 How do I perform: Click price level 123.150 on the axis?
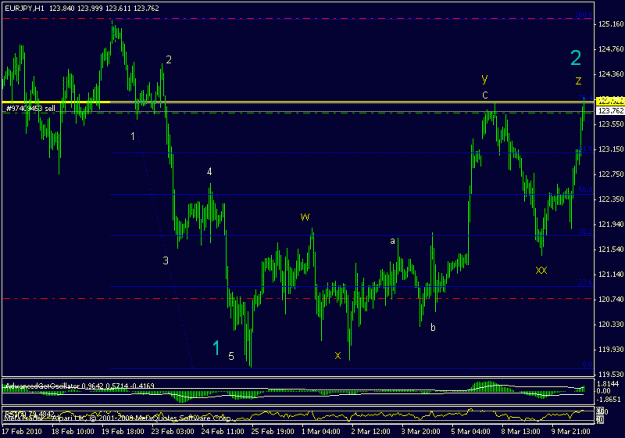611,149
